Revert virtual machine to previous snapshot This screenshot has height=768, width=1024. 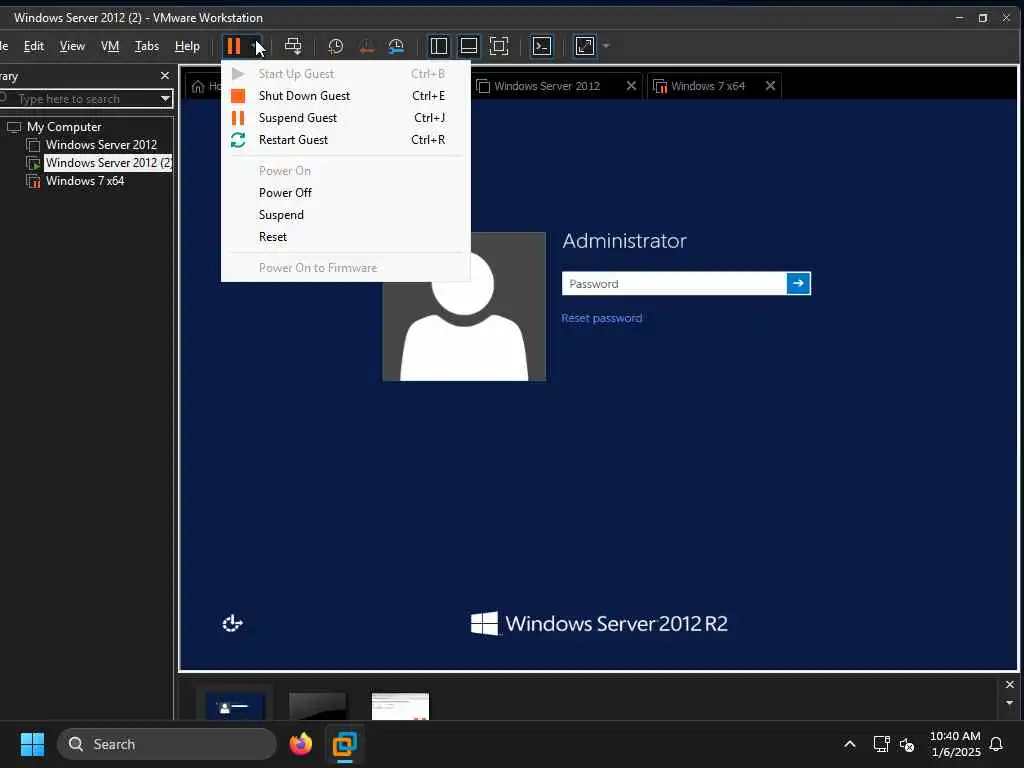point(366,46)
